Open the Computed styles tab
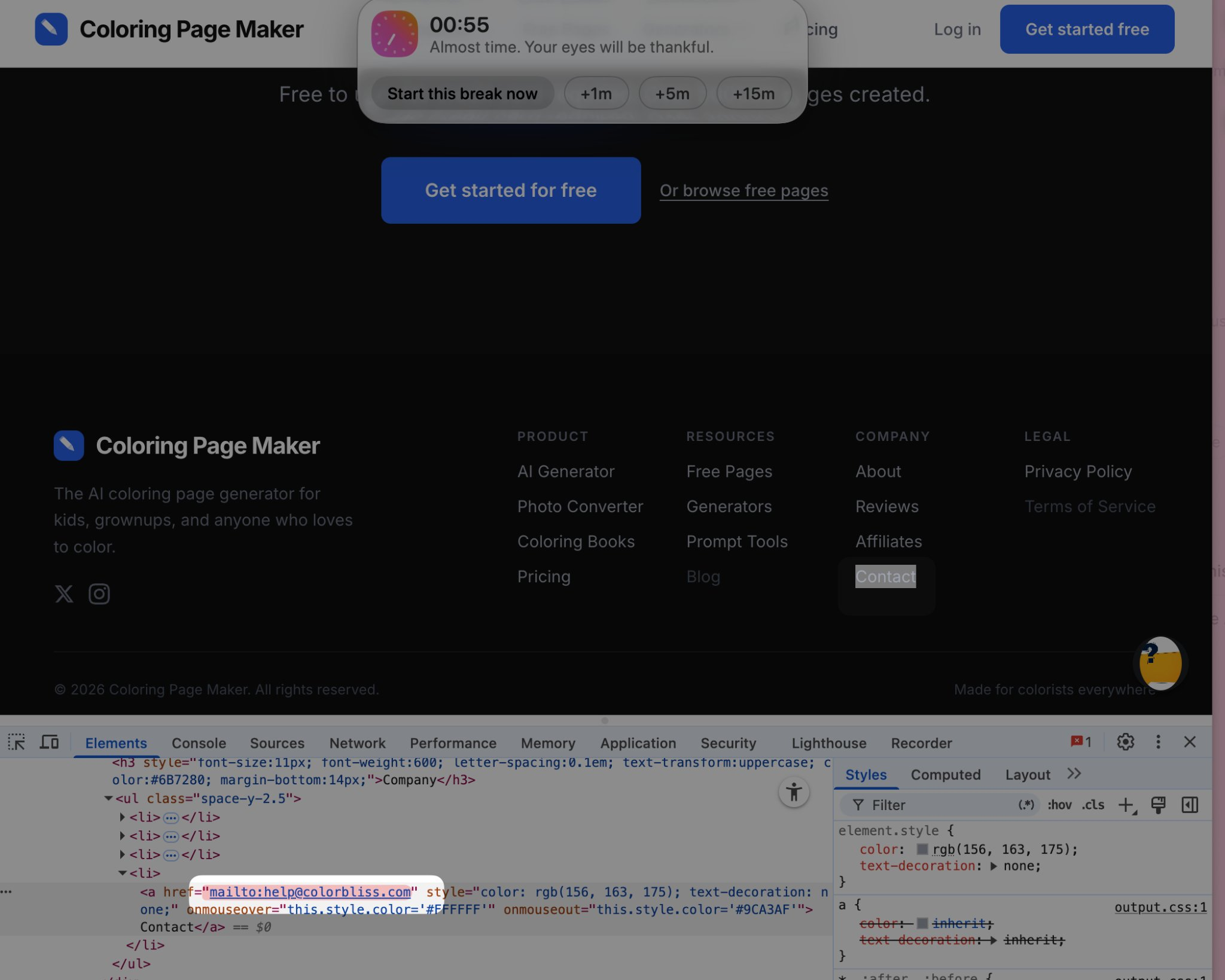This screenshot has width=1225, height=980. [x=945, y=774]
